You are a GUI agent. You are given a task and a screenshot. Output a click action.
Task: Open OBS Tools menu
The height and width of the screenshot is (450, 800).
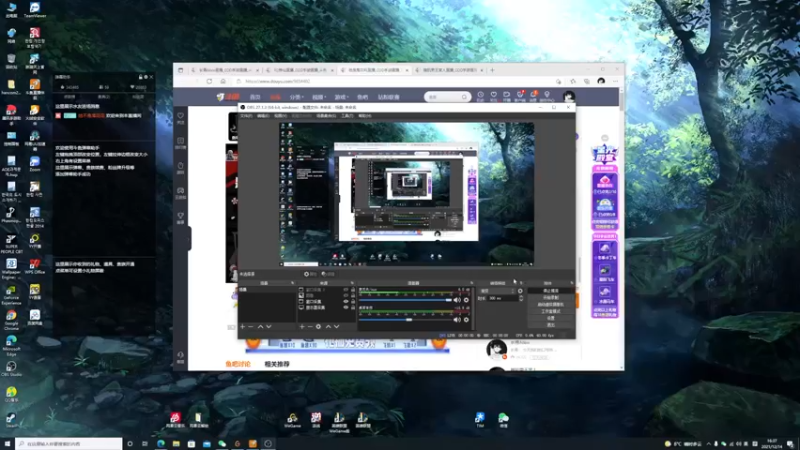click(x=347, y=116)
